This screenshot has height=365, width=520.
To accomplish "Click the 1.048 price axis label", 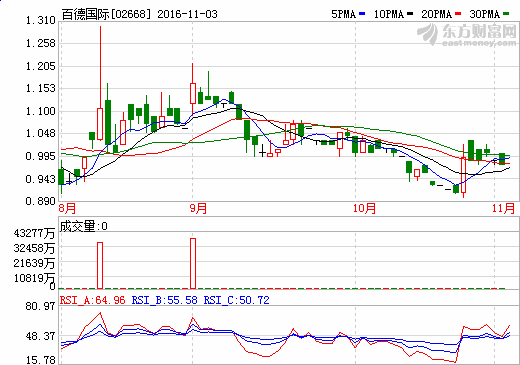I will [x=41, y=133].
